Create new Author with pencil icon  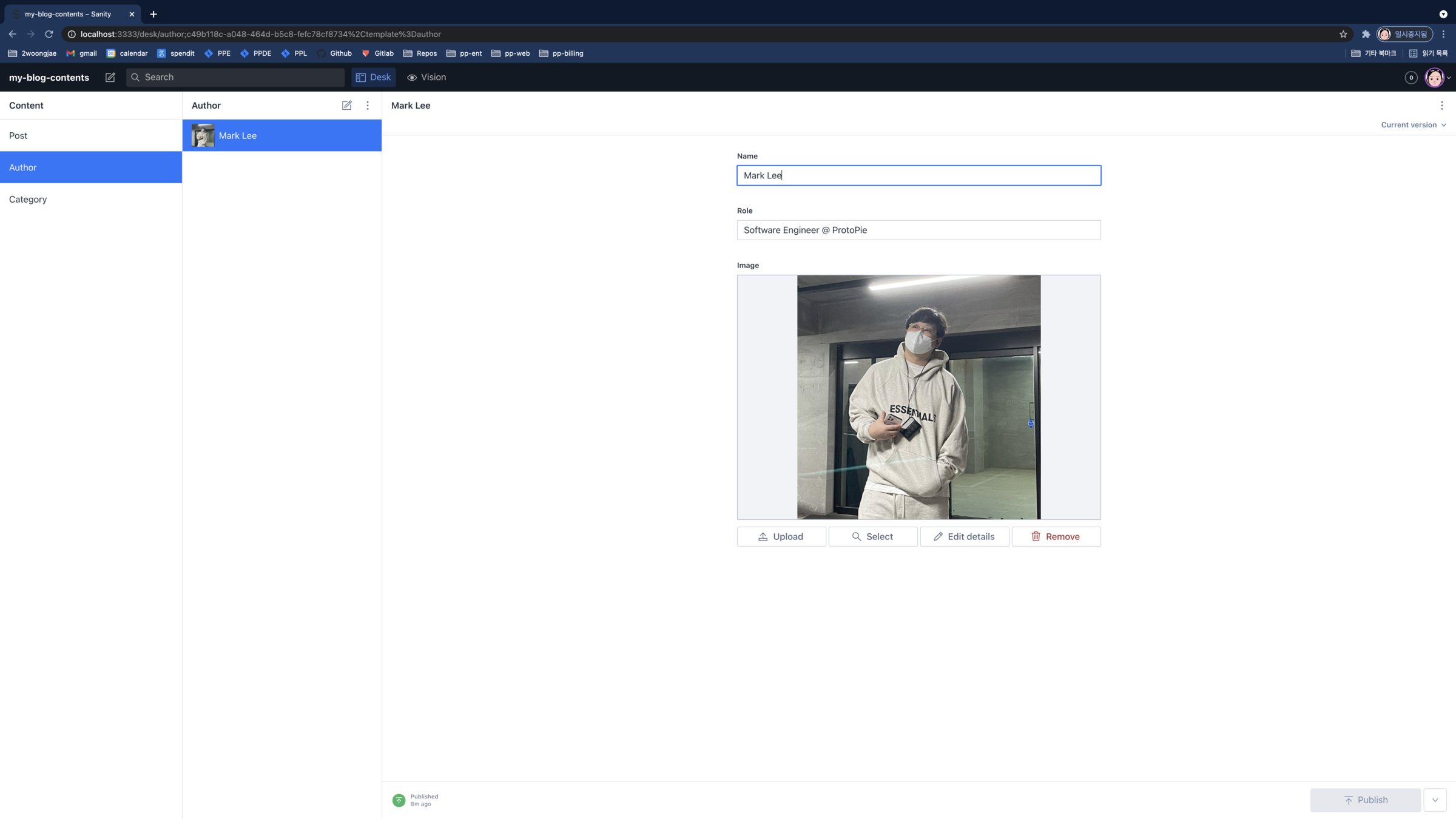tap(346, 105)
